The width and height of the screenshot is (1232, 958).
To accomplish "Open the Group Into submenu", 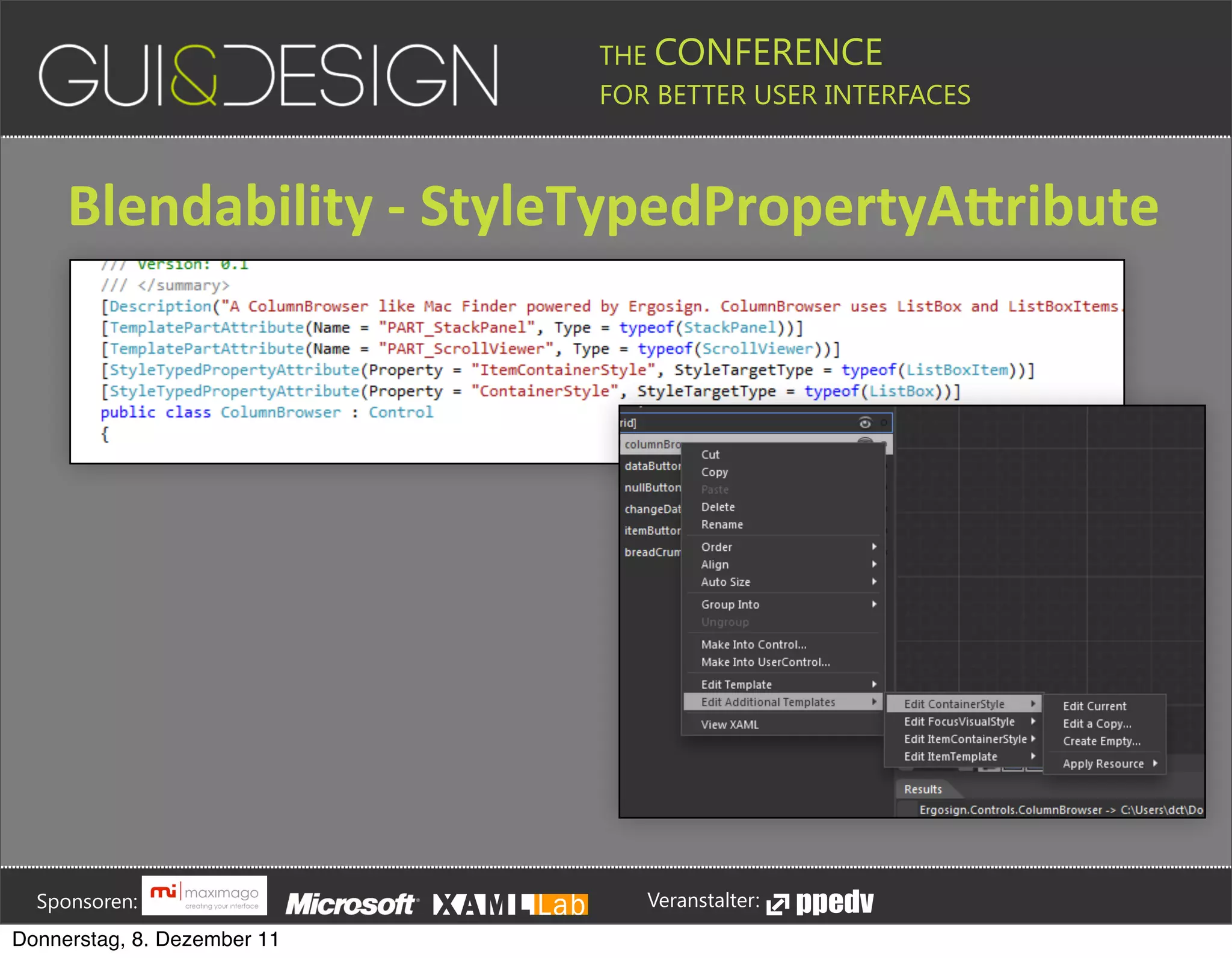I will pyautogui.click(x=783, y=604).
